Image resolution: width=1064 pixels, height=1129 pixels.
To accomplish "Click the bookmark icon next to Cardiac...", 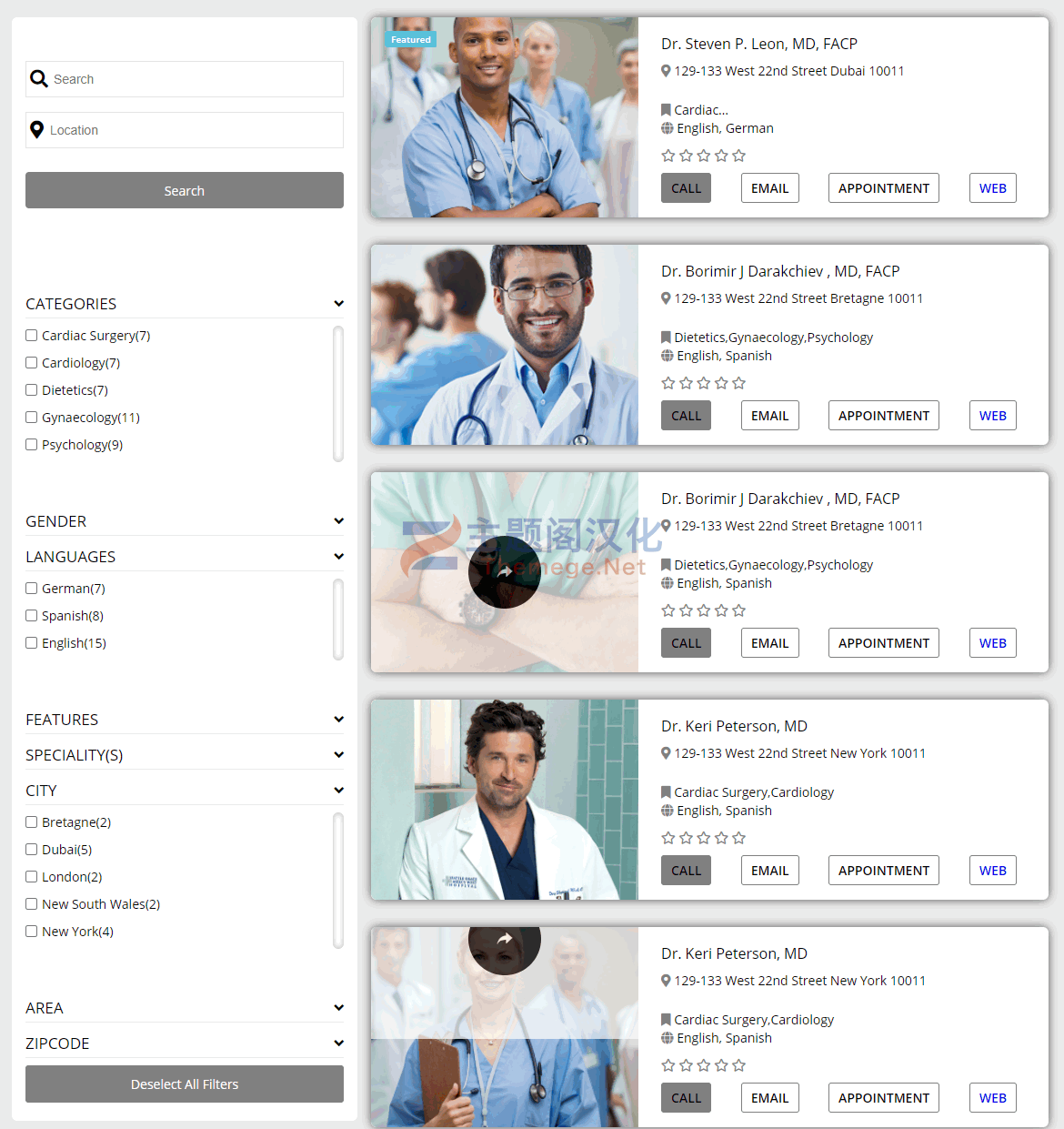I will coord(666,110).
